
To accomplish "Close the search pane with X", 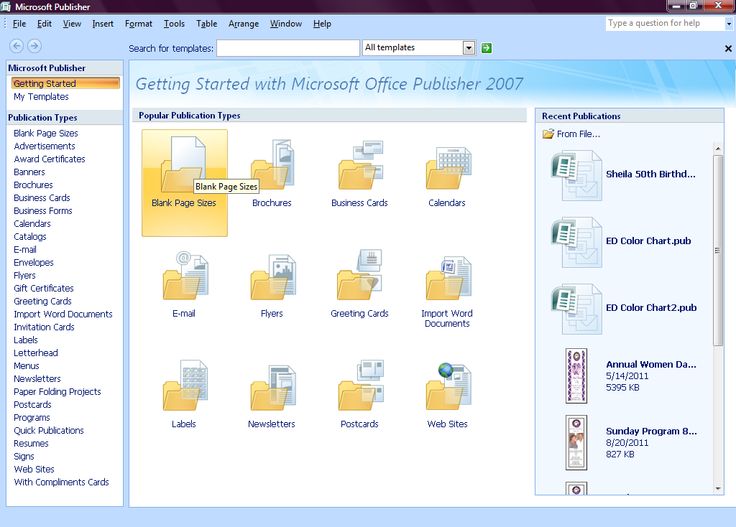I will pyautogui.click(x=728, y=48).
